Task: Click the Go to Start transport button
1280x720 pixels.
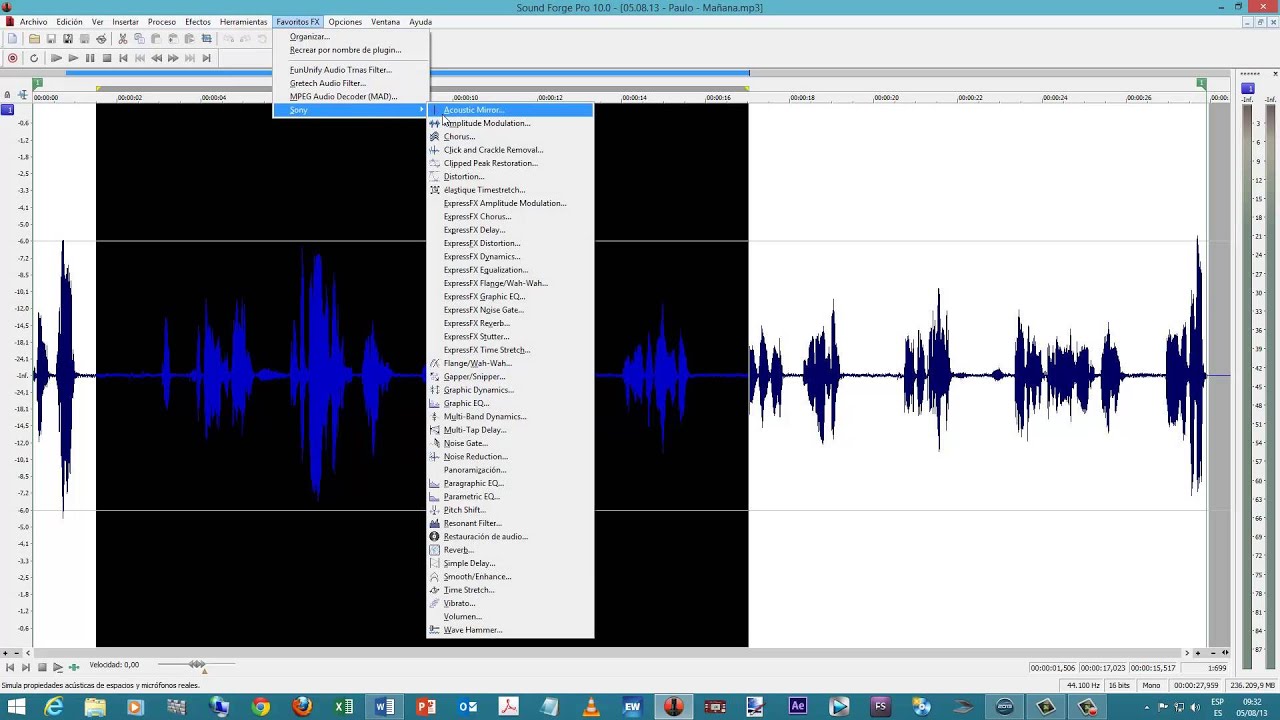Action: pyautogui.click(x=124, y=58)
